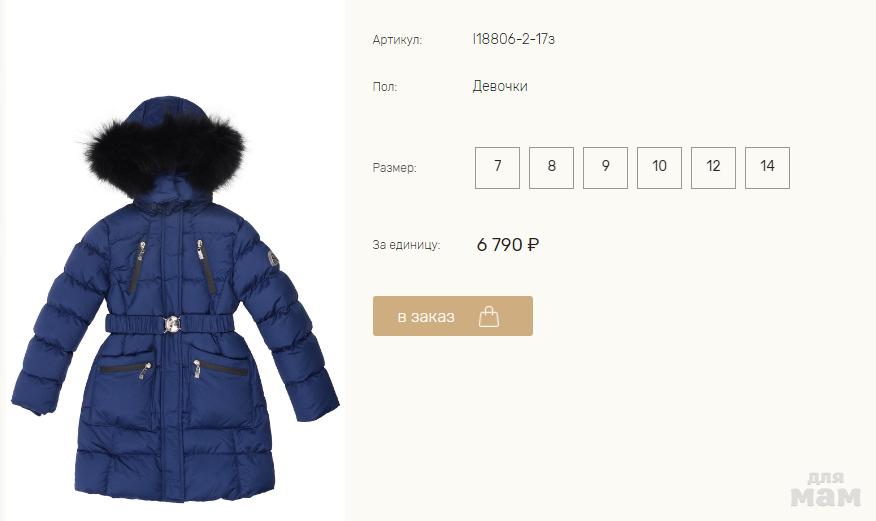Screen dimensions: 876x521
Task: Click the 'для мам' watermark logo
Action: tap(826, 490)
